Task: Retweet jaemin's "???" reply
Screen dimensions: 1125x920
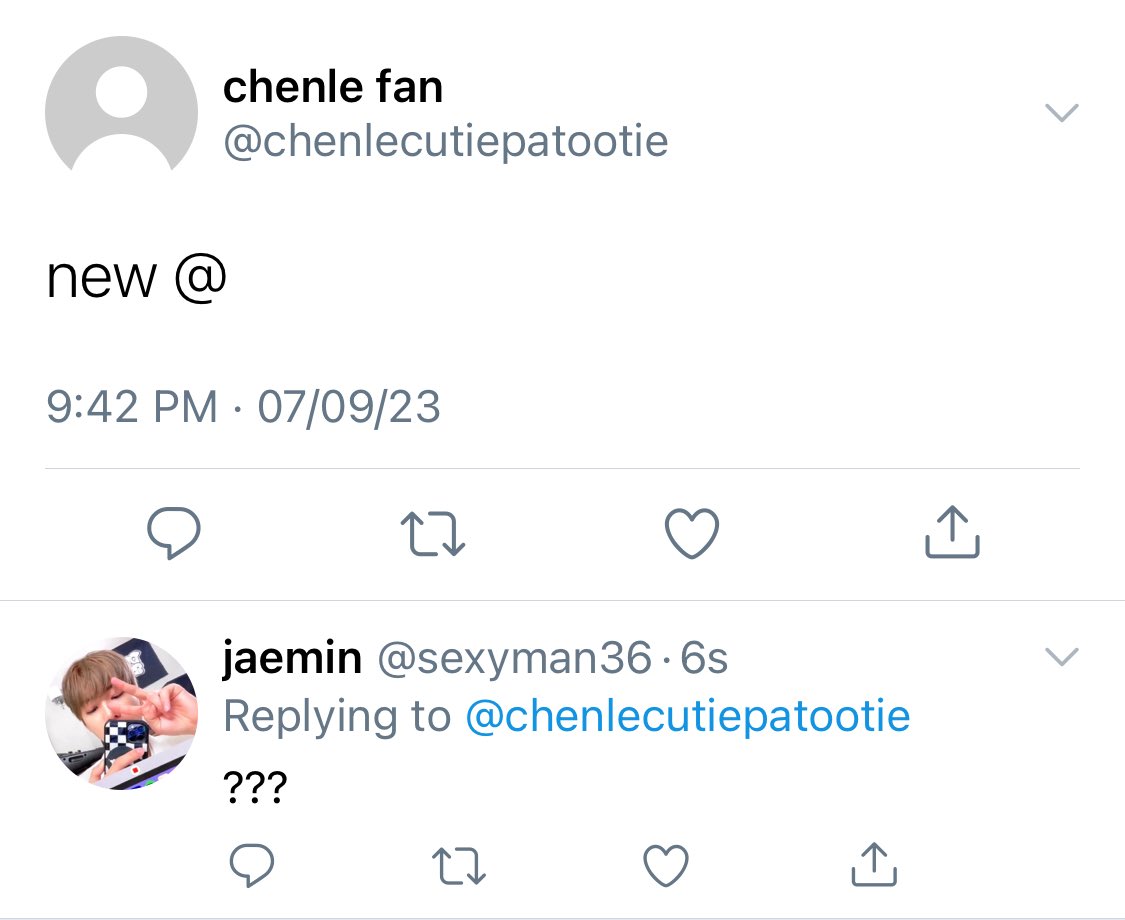Action: 459,865
